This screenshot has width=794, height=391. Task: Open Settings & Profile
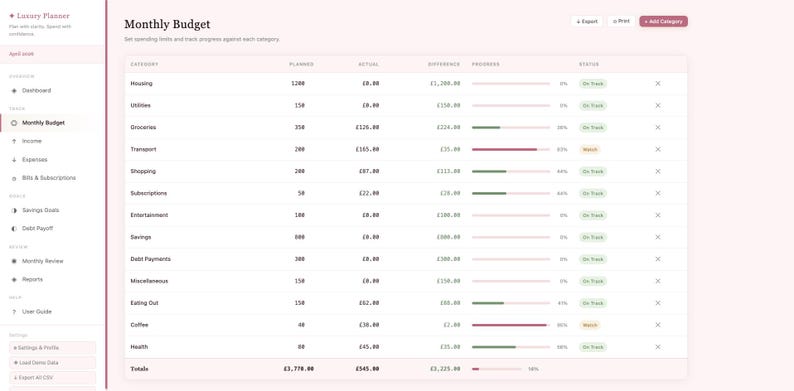[x=52, y=348]
